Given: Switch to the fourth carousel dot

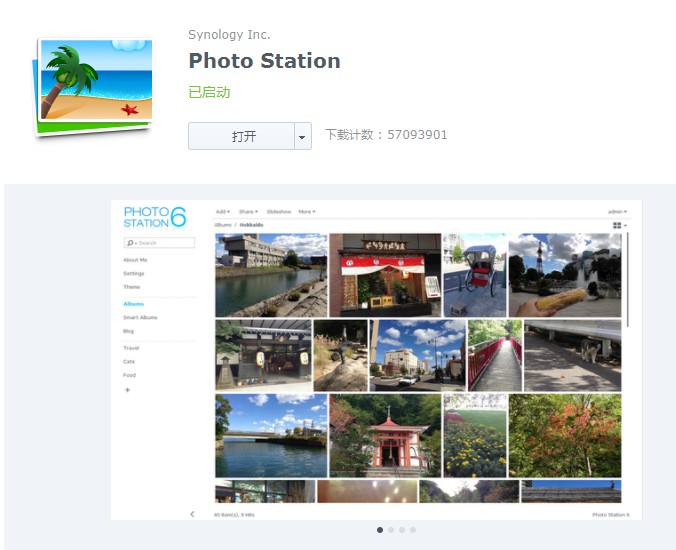Looking at the screenshot, I should pos(413,530).
